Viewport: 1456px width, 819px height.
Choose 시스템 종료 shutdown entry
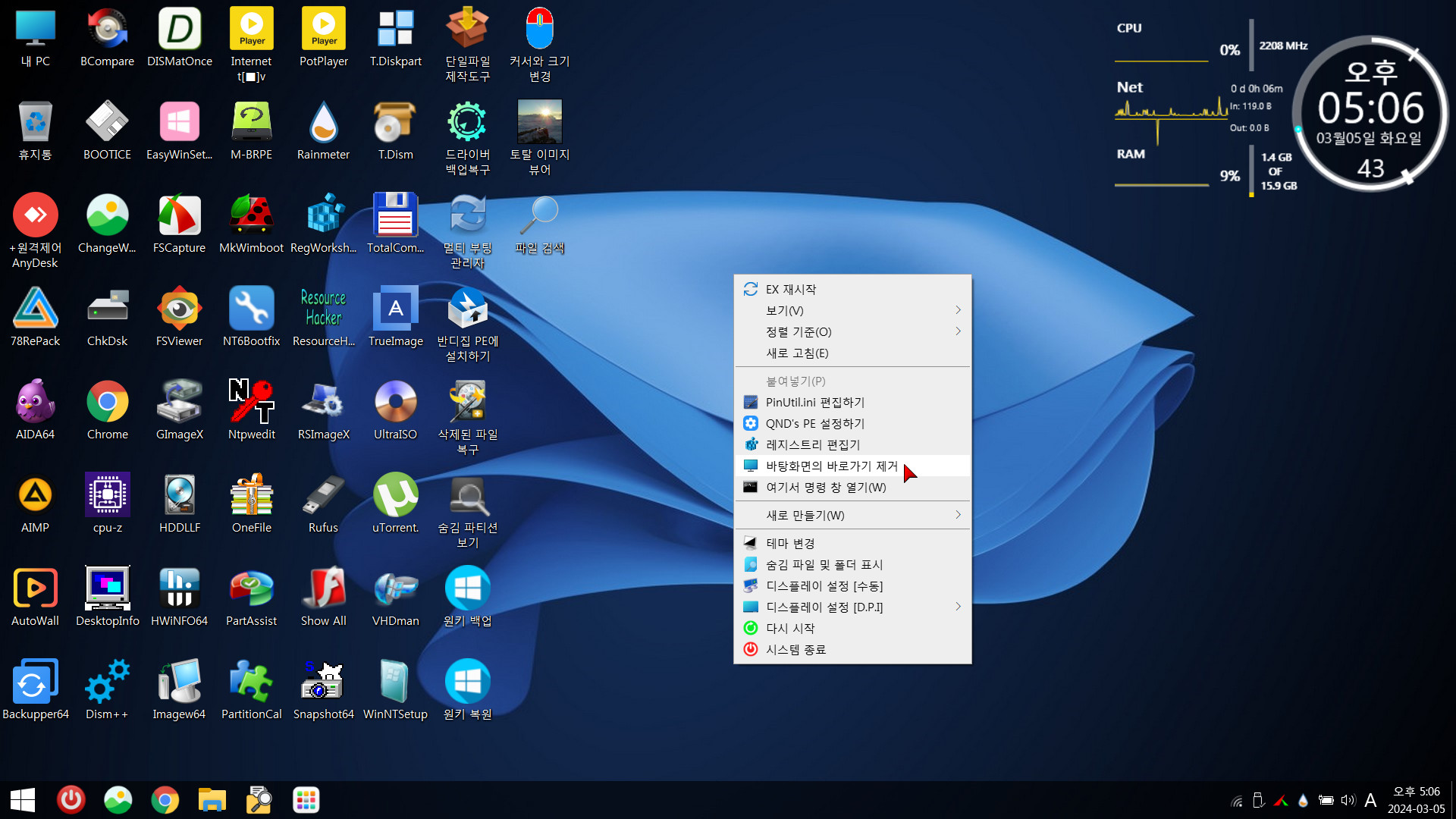point(852,649)
